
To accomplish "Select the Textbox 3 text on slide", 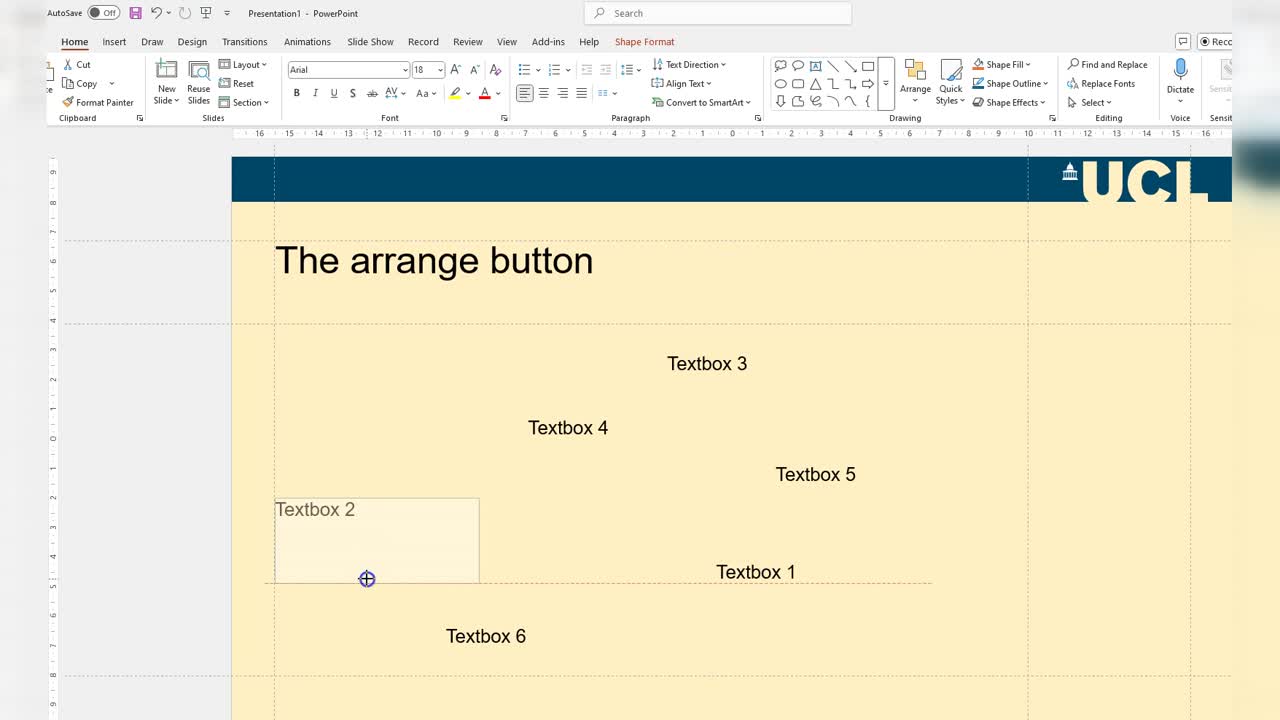I will [x=707, y=364].
